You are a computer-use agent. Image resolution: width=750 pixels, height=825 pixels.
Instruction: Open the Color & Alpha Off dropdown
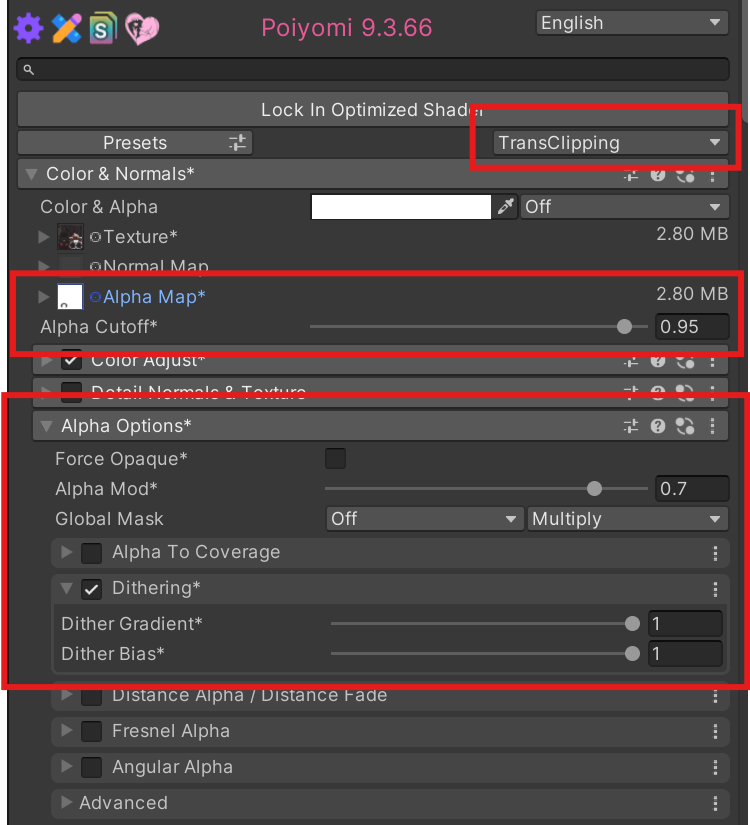625,207
